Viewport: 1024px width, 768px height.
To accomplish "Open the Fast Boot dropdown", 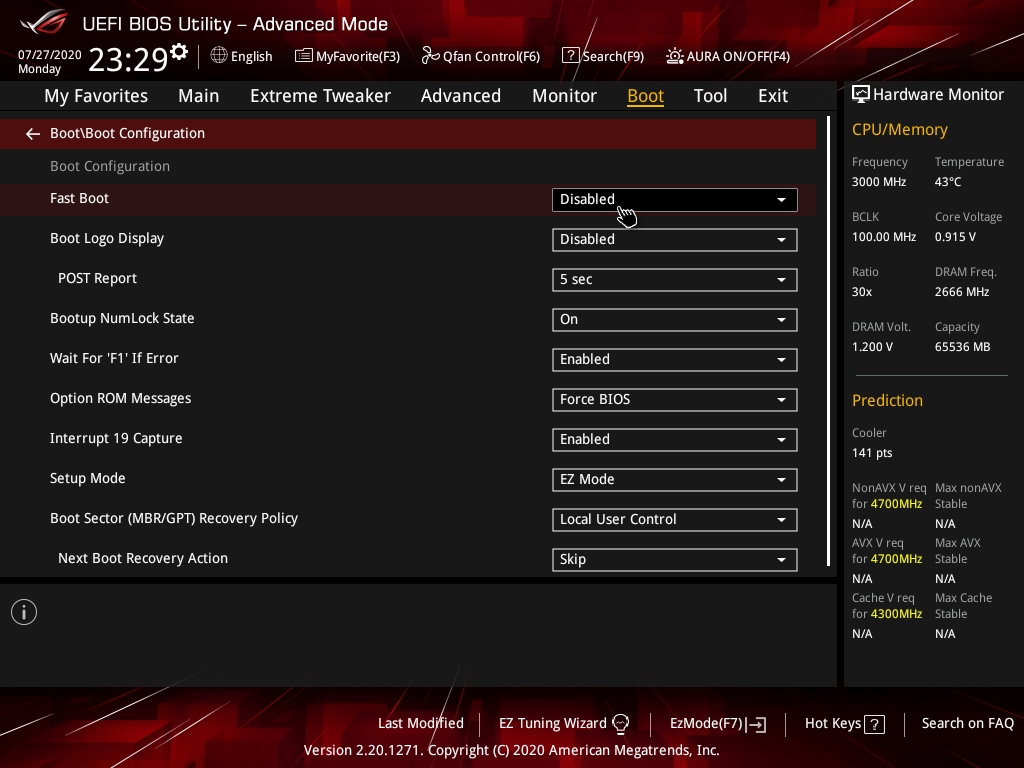I will pos(675,200).
